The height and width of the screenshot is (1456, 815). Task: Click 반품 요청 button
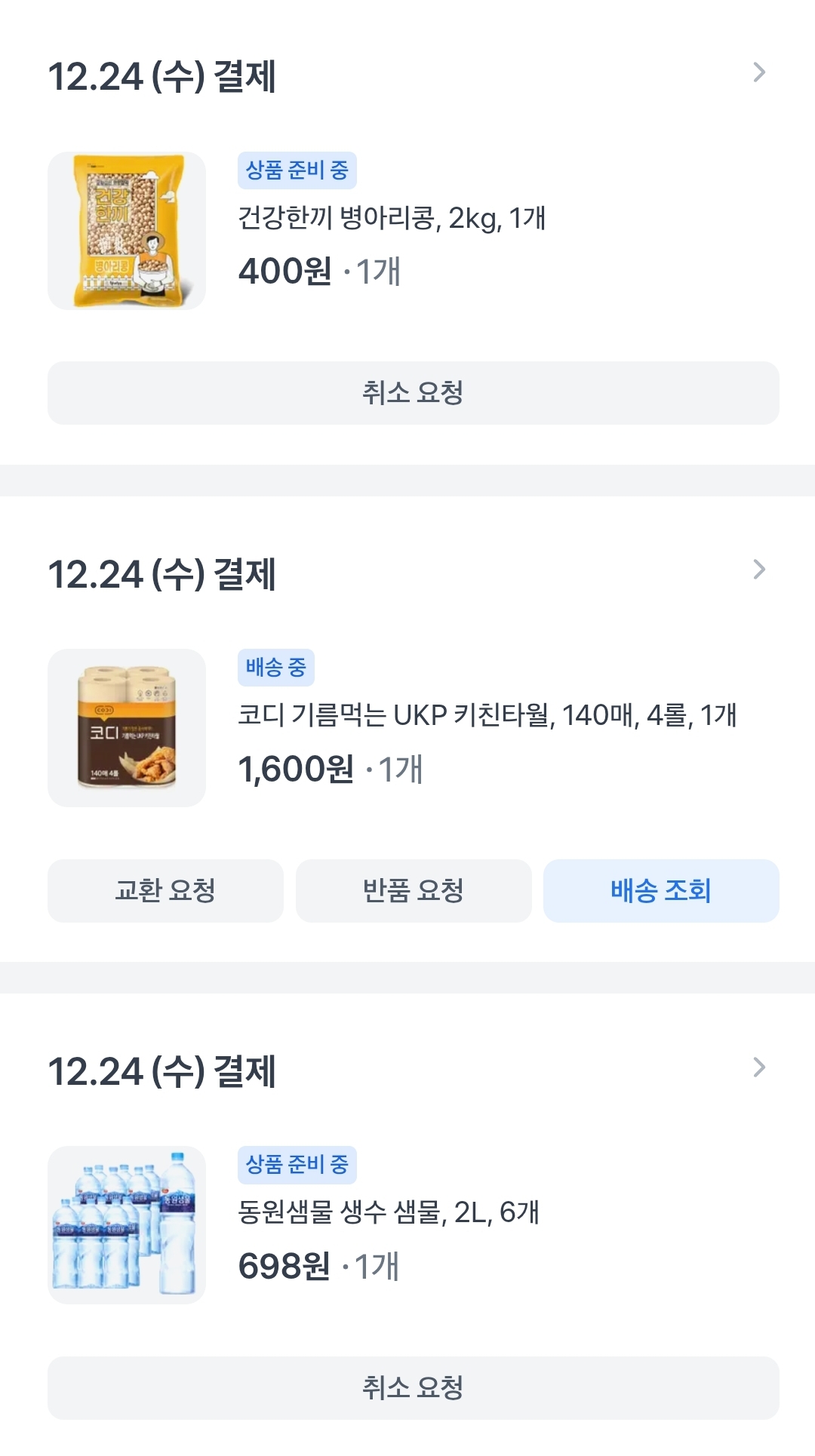(414, 891)
